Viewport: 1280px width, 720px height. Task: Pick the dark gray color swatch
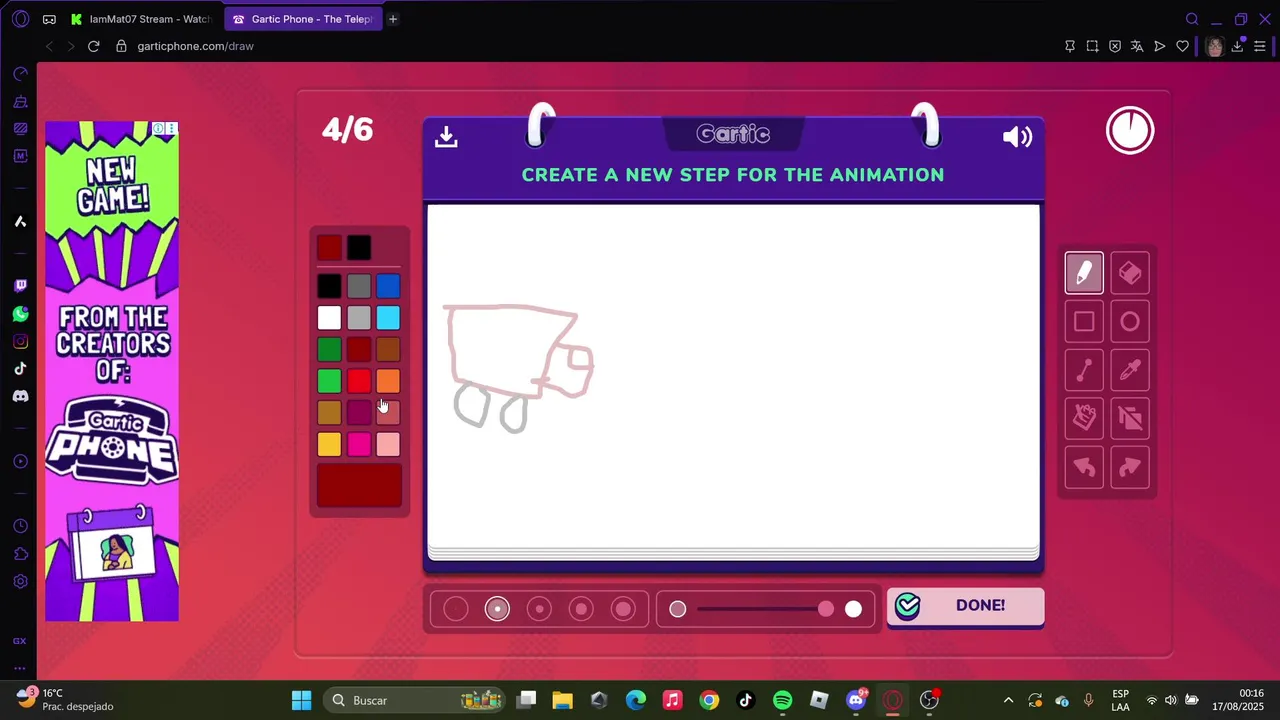[x=359, y=286]
